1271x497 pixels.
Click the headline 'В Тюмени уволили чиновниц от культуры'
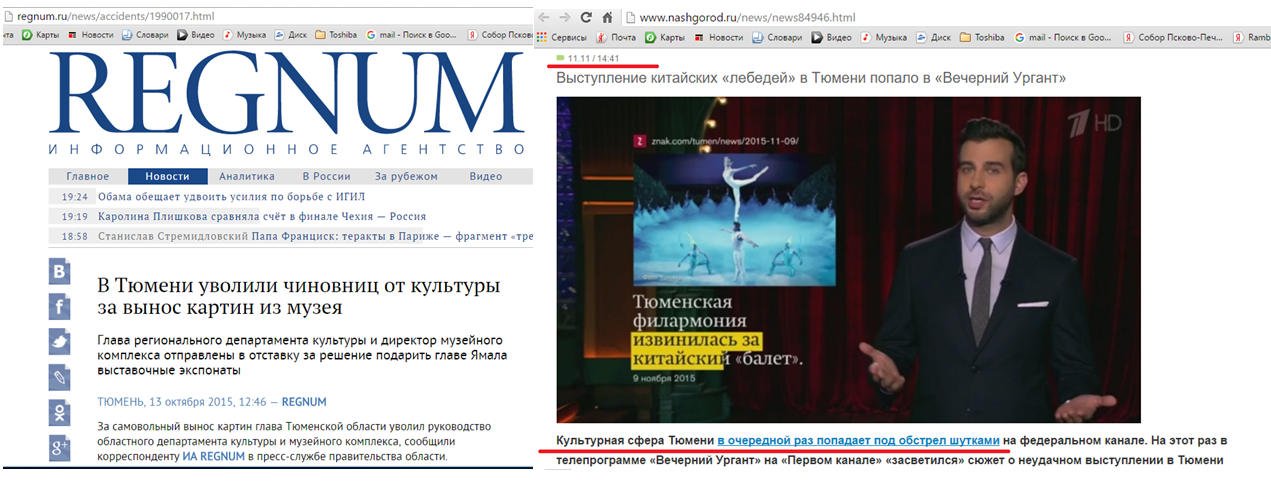298,296
